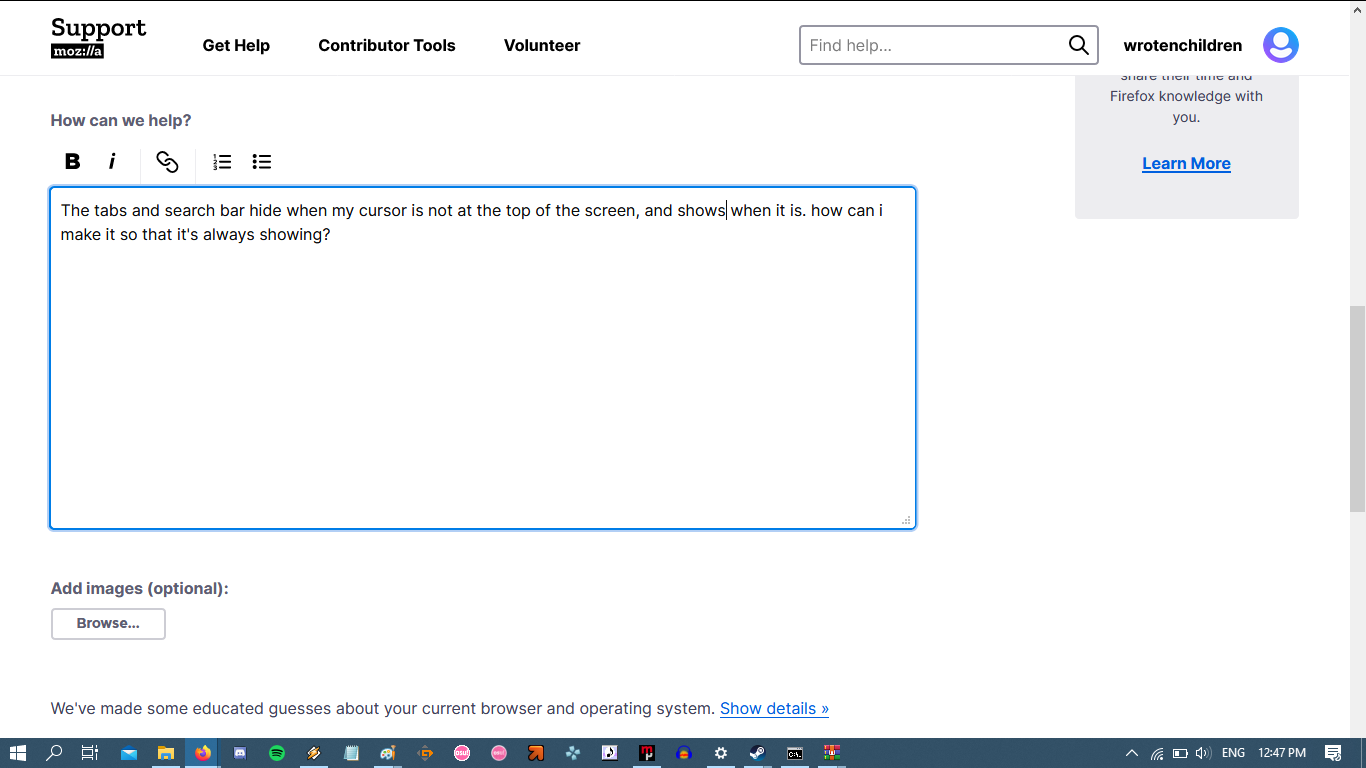Viewport: 1366px width, 768px height.
Task: Launch Spotify from the taskbar
Action: coord(277,752)
